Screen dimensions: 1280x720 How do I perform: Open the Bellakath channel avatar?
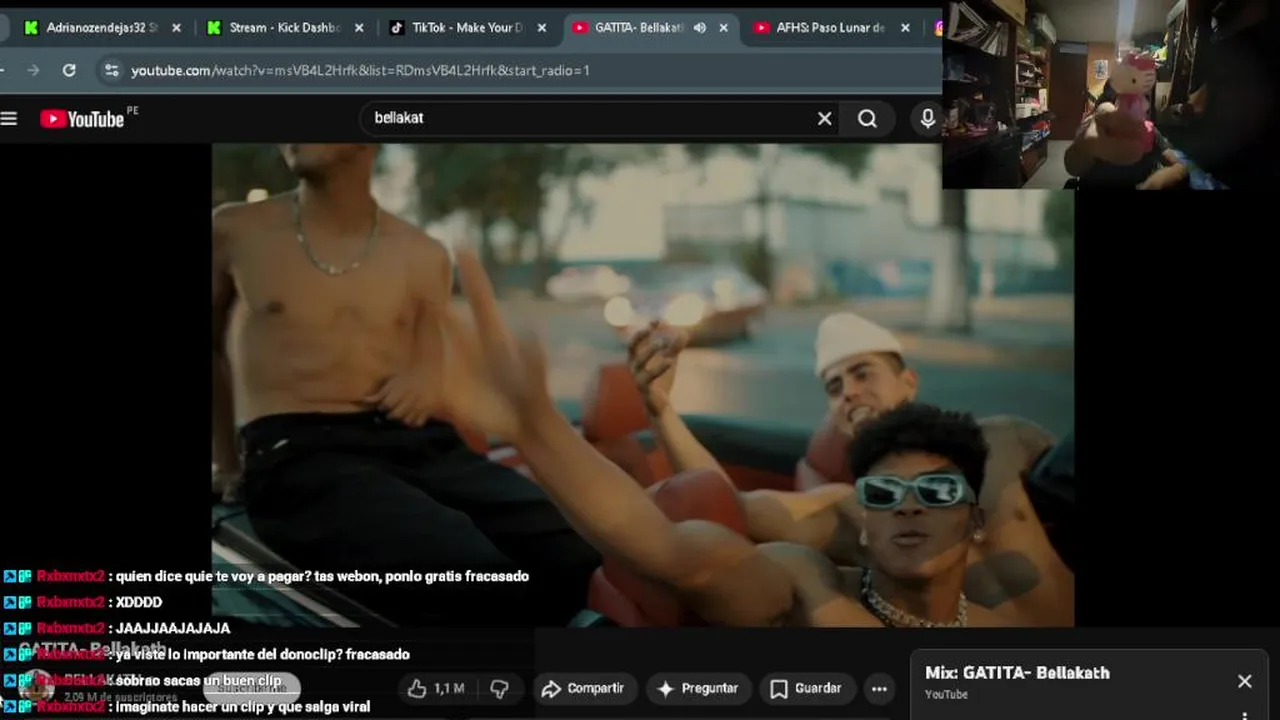point(37,687)
